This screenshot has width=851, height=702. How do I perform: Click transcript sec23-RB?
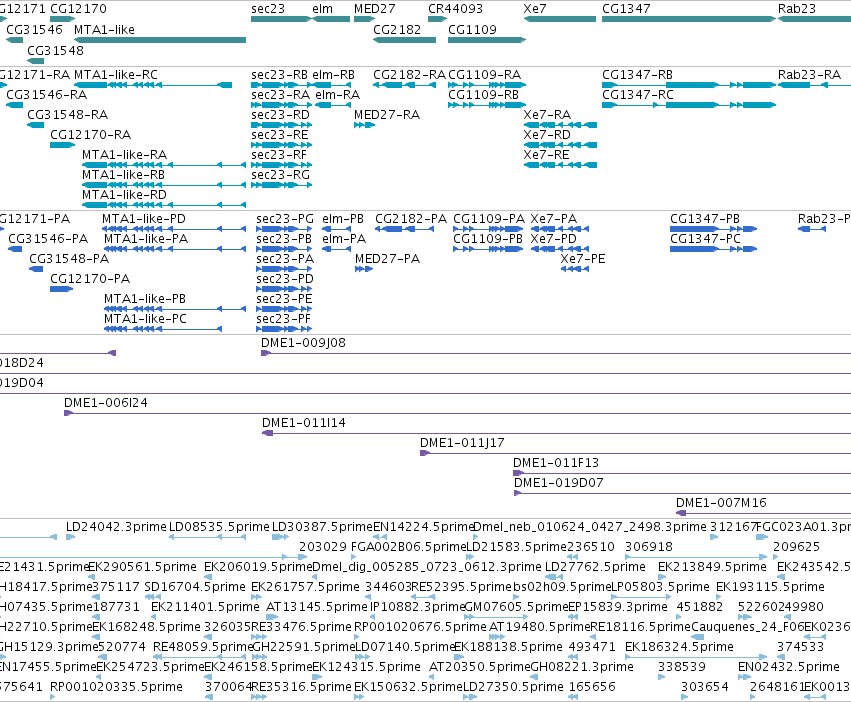(x=281, y=85)
